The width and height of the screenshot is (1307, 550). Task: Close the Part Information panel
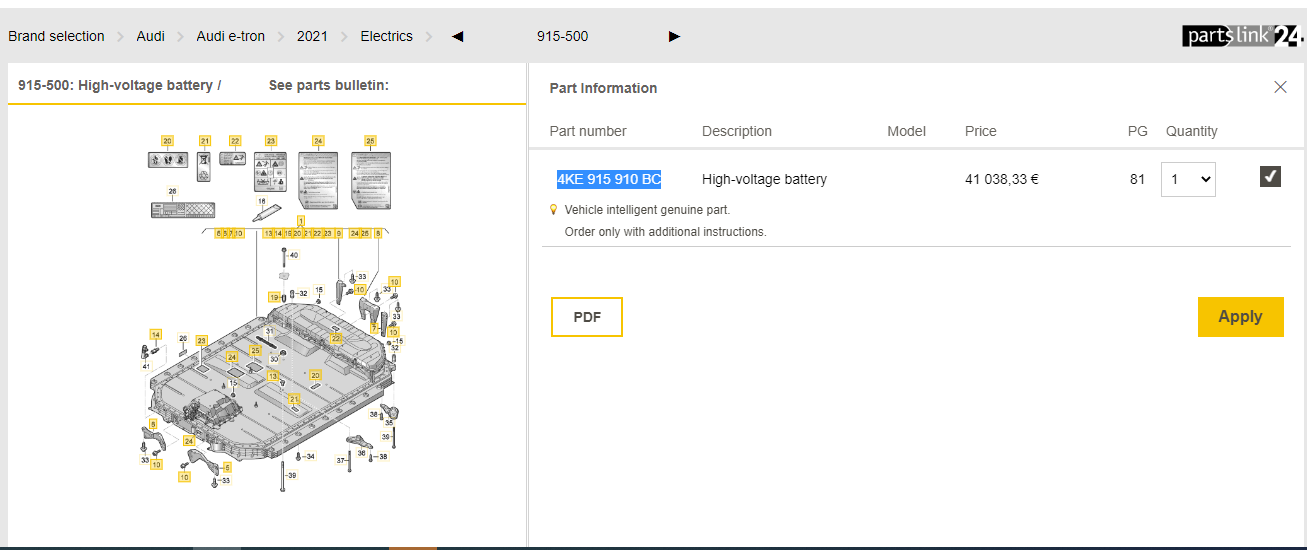[1280, 87]
